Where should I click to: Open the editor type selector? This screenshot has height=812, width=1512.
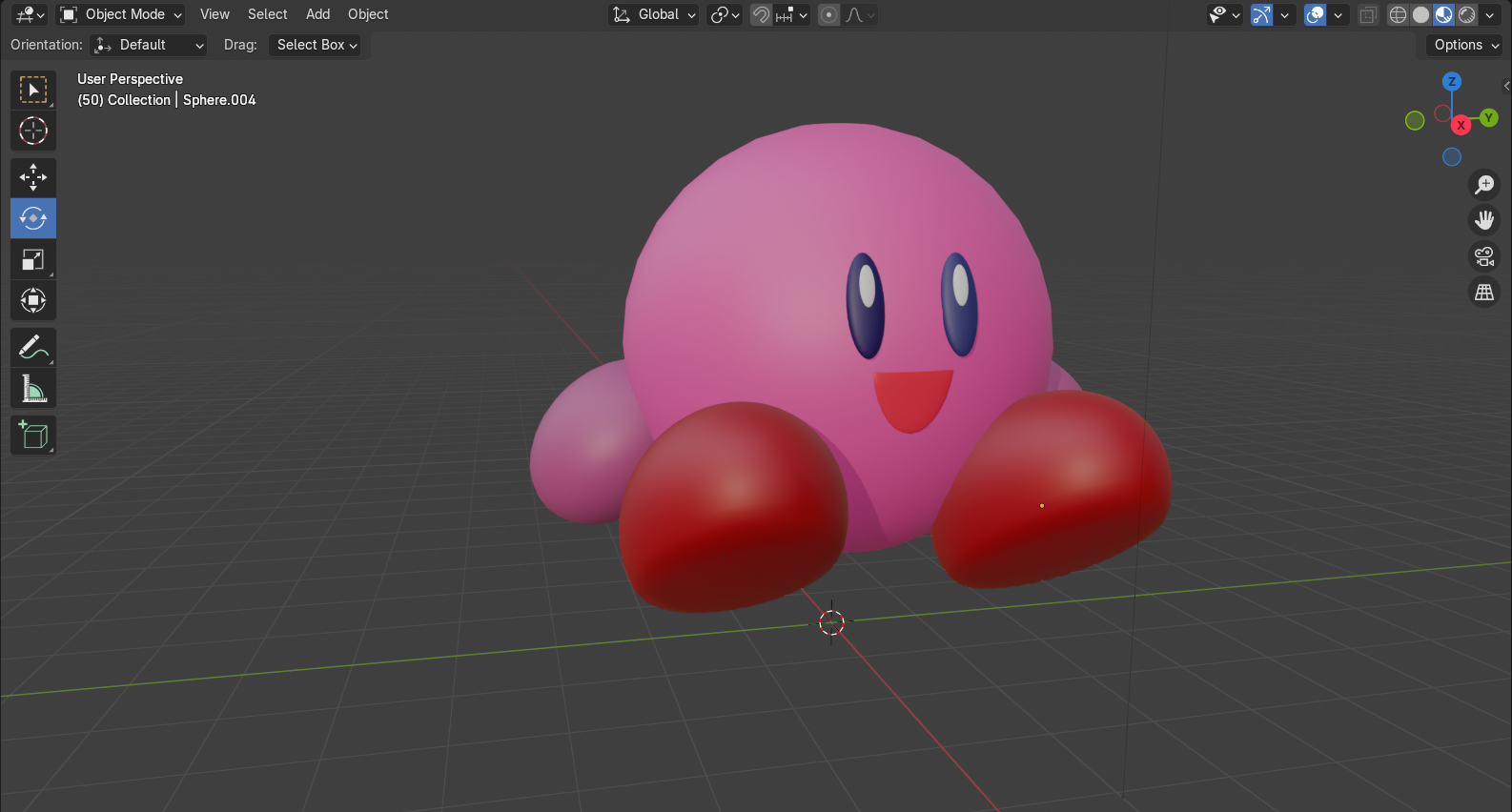tap(31, 14)
